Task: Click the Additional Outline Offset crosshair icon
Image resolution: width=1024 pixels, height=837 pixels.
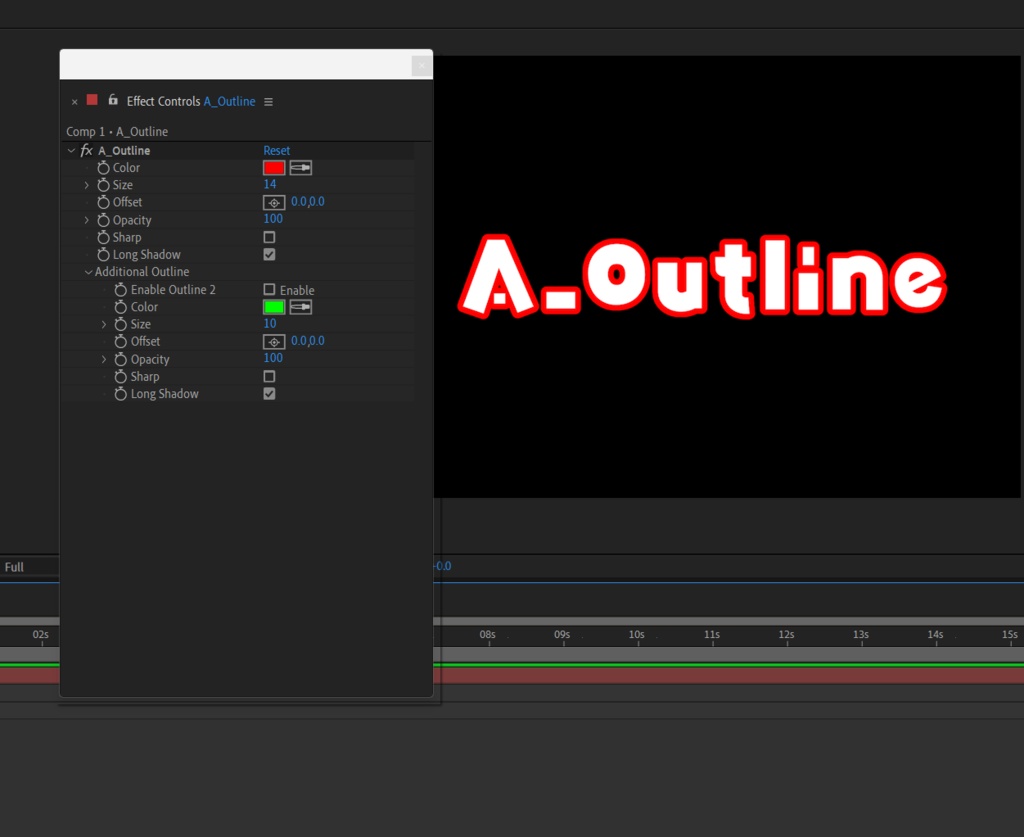Action: pyautogui.click(x=274, y=341)
